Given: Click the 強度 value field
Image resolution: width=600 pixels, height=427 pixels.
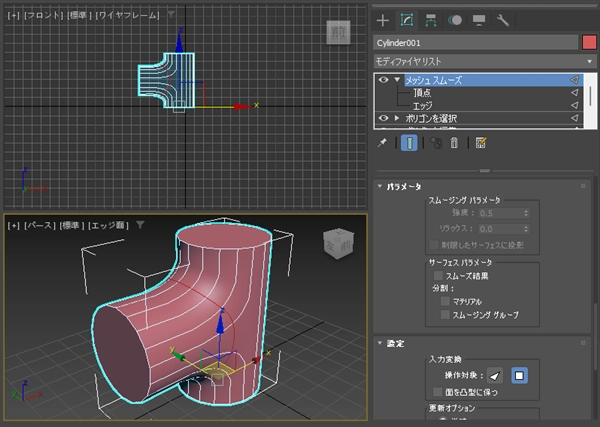Looking at the screenshot, I should pos(499,213).
